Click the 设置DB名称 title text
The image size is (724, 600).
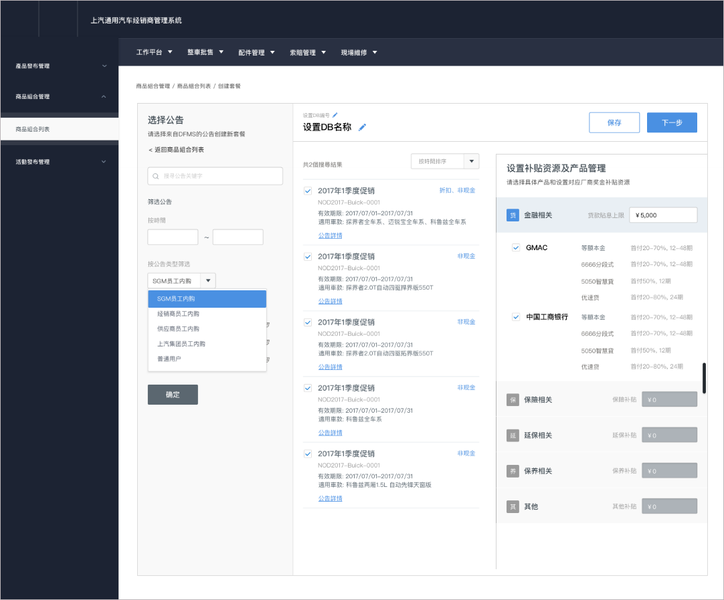[x=327, y=127]
